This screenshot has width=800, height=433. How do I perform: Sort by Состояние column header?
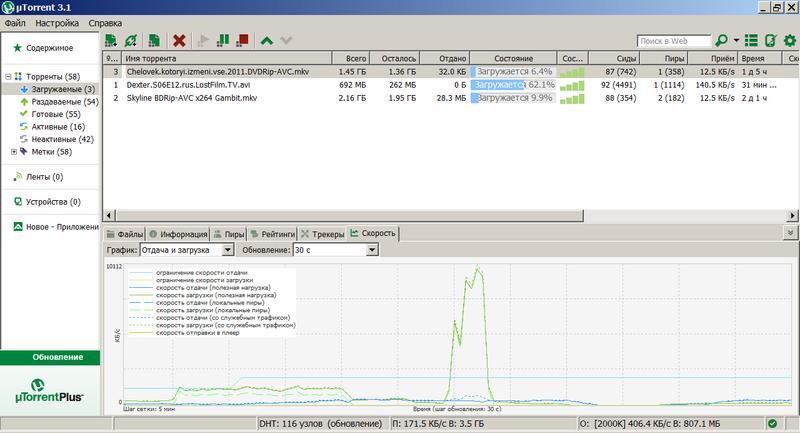click(x=513, y=58)
